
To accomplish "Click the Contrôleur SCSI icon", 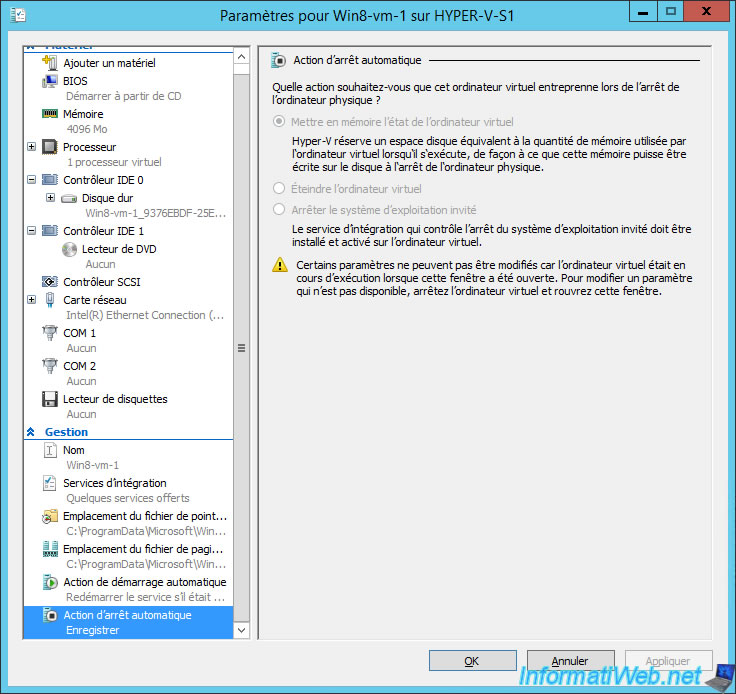I will point(50,282).
